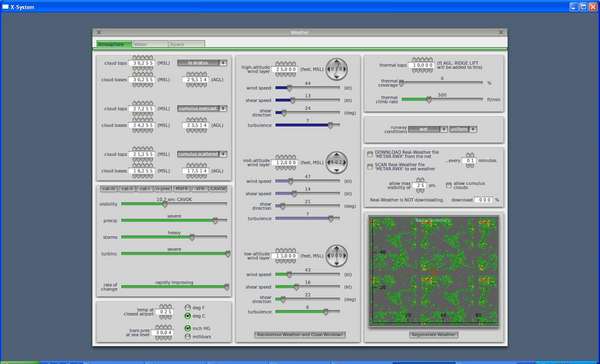Viewport: 600px width, 364px height.
Task: Open the runway conditions wet dropdown
Action: tap(428, 129)
